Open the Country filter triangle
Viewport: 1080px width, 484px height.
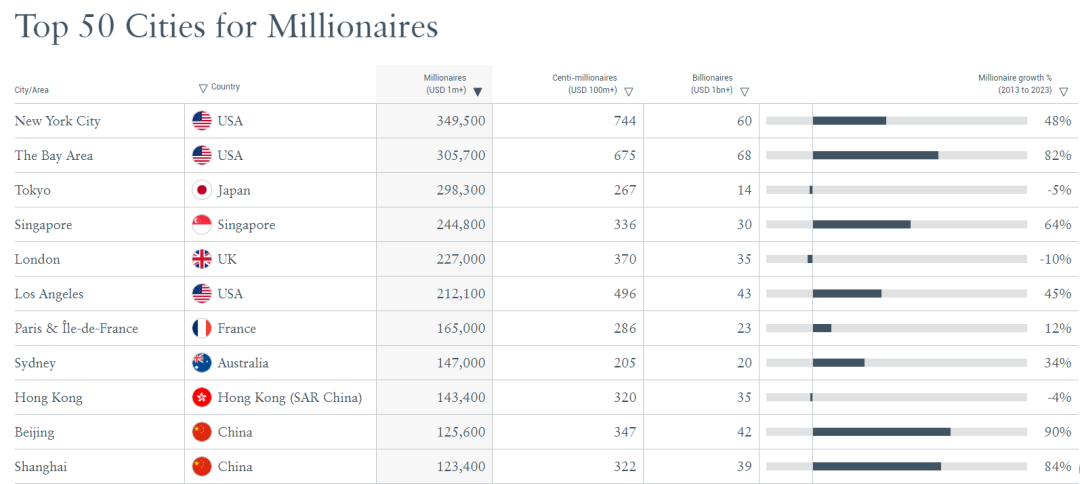pyautogui.click(x=203, y=88)
